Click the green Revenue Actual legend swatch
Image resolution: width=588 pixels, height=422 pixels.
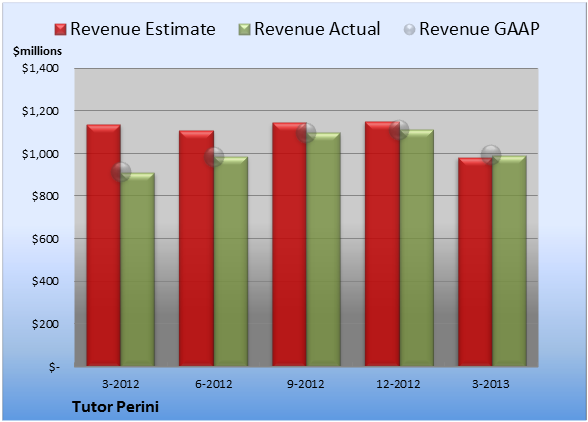click(x=244, y=30)
